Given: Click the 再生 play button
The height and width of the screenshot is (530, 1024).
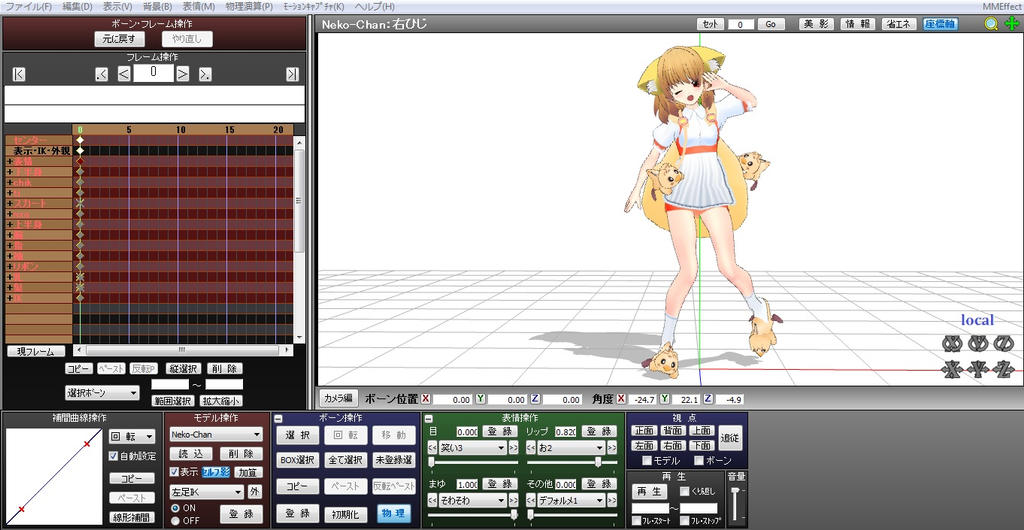Looking at the screenshot, I should (649, 491).
